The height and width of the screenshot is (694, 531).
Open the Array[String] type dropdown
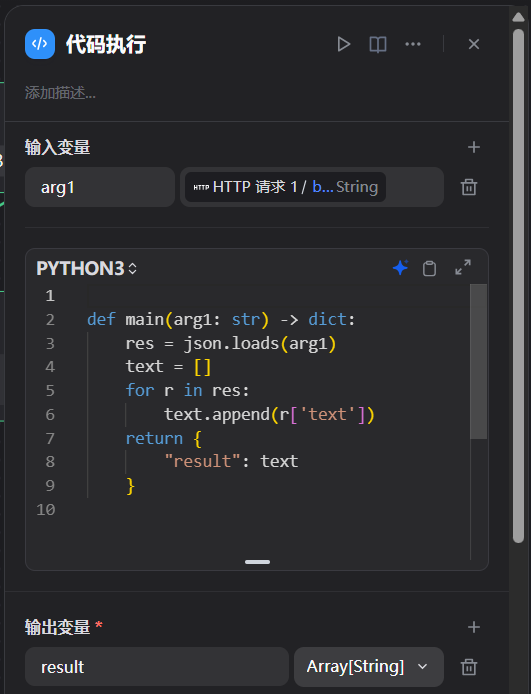coord(369,667)
